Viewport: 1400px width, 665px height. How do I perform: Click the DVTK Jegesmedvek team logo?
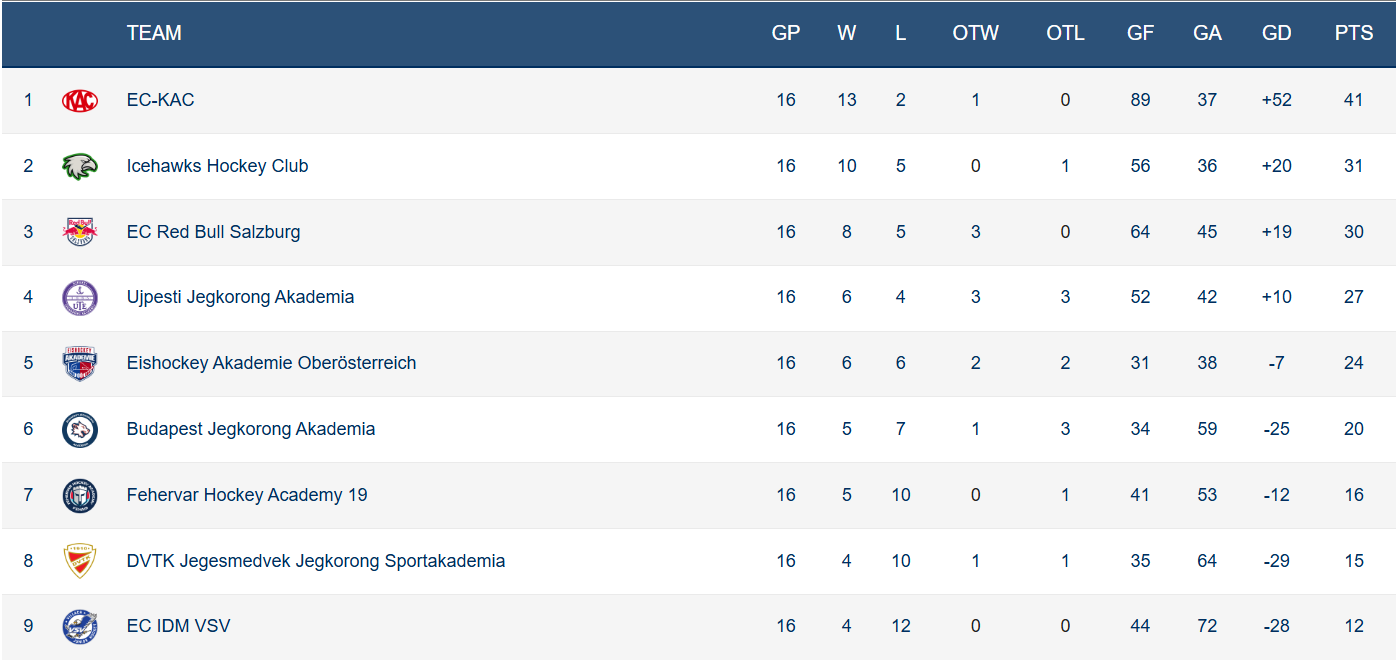coord(80,561)
